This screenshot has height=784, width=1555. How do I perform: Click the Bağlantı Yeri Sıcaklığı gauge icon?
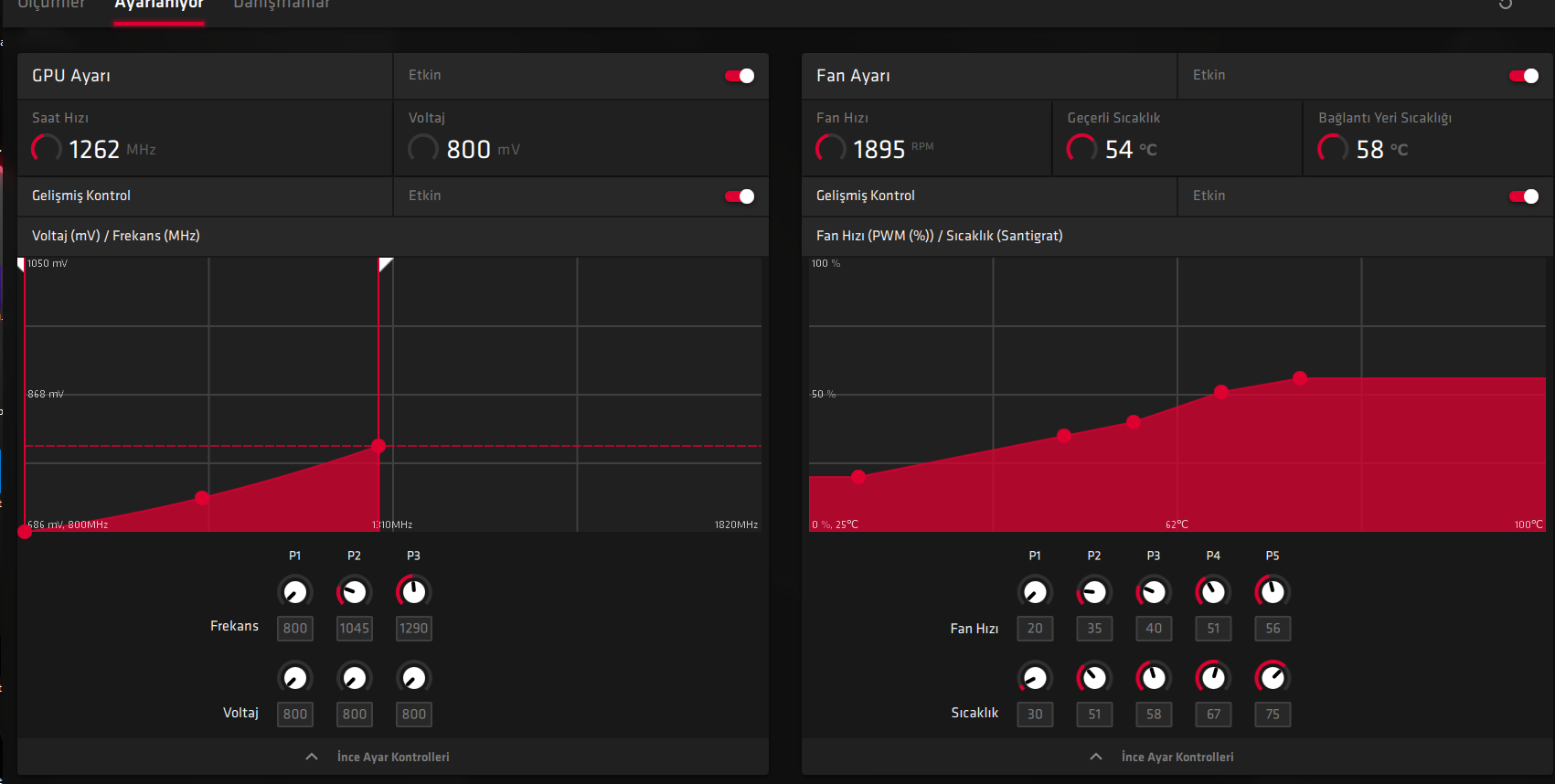tap(1333, 148)
